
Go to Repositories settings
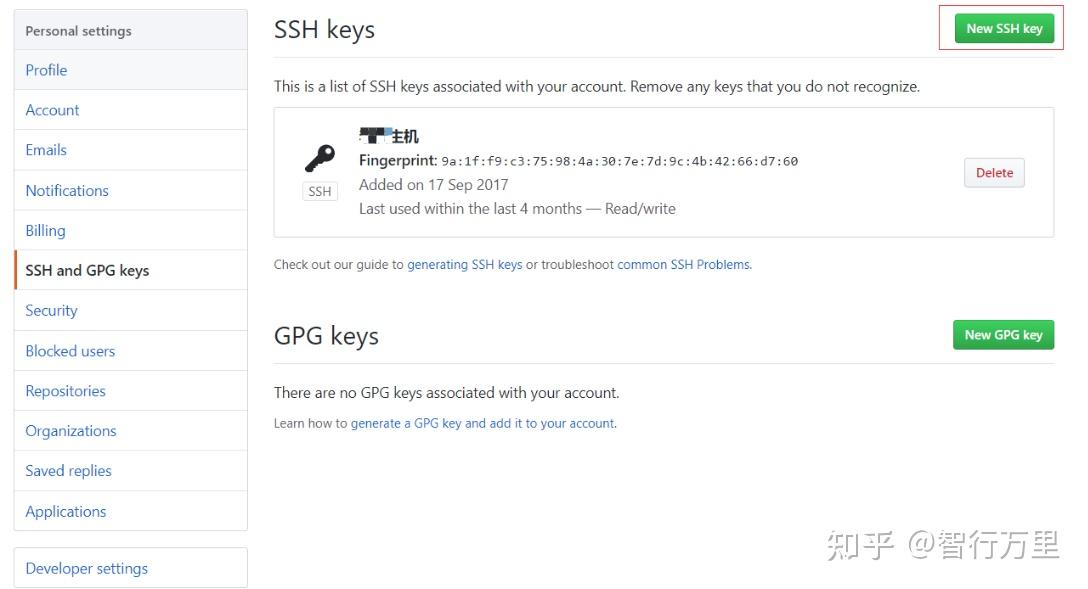(65, 391)
